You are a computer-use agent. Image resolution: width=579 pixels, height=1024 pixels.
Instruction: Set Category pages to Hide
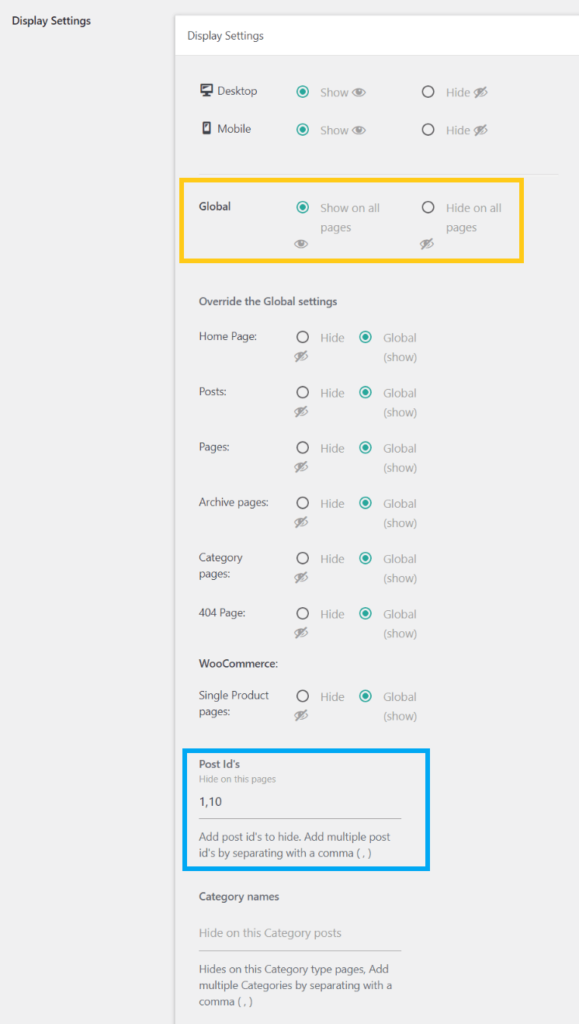(302, 558)
